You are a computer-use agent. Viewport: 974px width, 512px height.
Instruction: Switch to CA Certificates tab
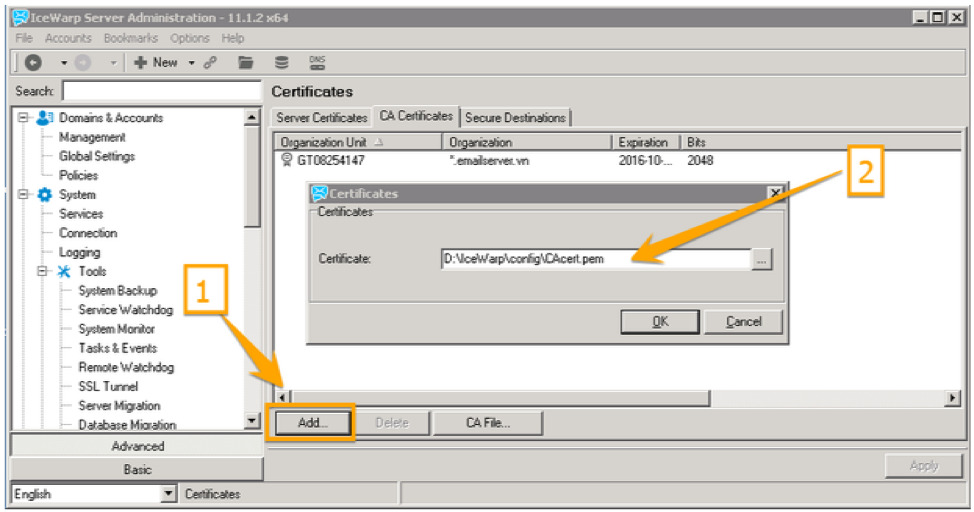coord(416,116)
